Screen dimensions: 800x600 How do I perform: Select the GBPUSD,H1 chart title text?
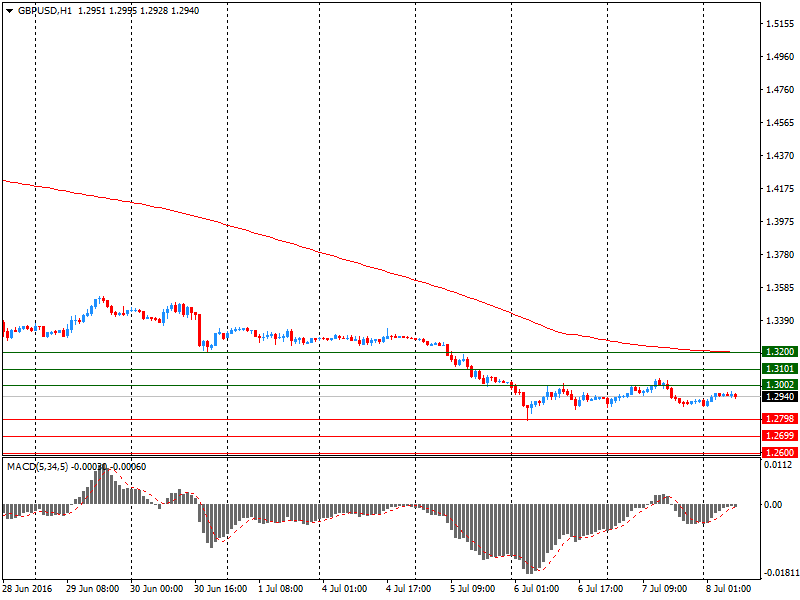coord(45,11)
